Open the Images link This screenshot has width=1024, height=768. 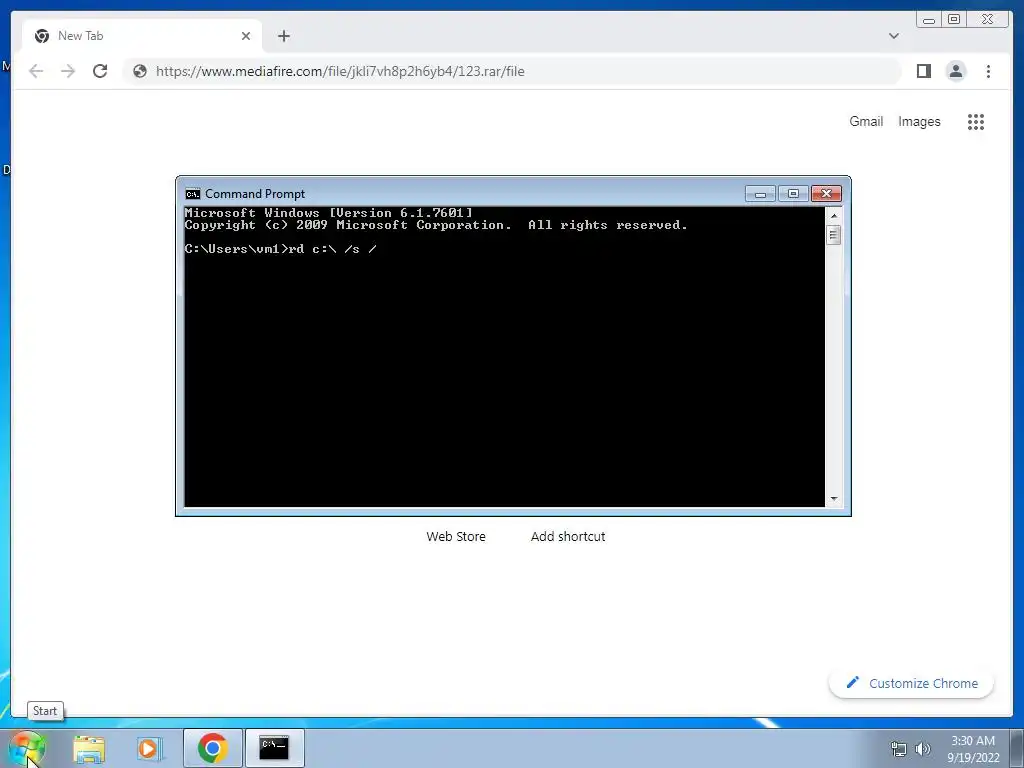click(919, 121)
